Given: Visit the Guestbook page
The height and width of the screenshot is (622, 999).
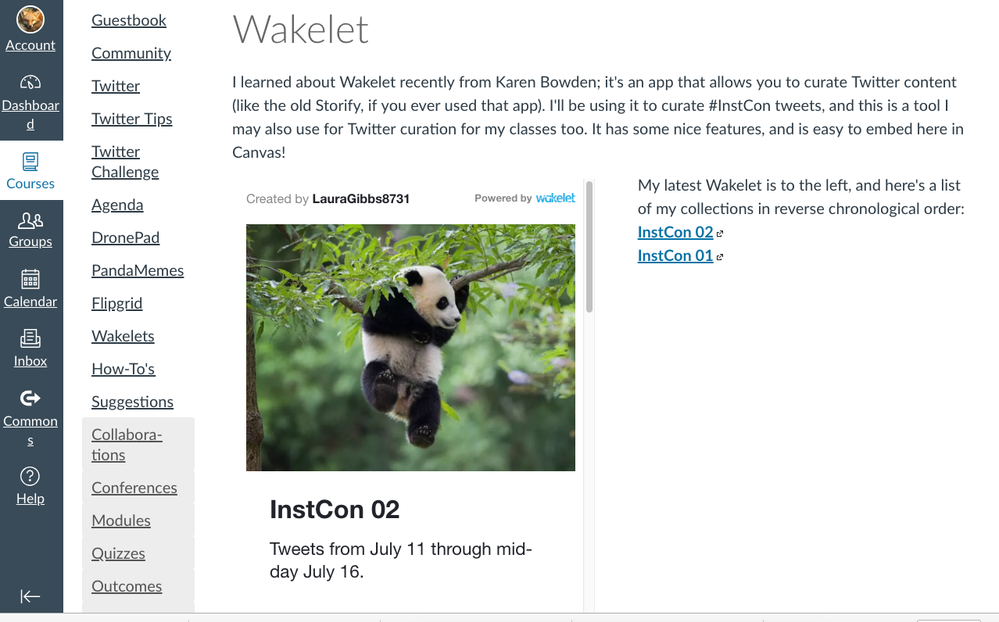Looking at the screenshot, I should [128, 19].
